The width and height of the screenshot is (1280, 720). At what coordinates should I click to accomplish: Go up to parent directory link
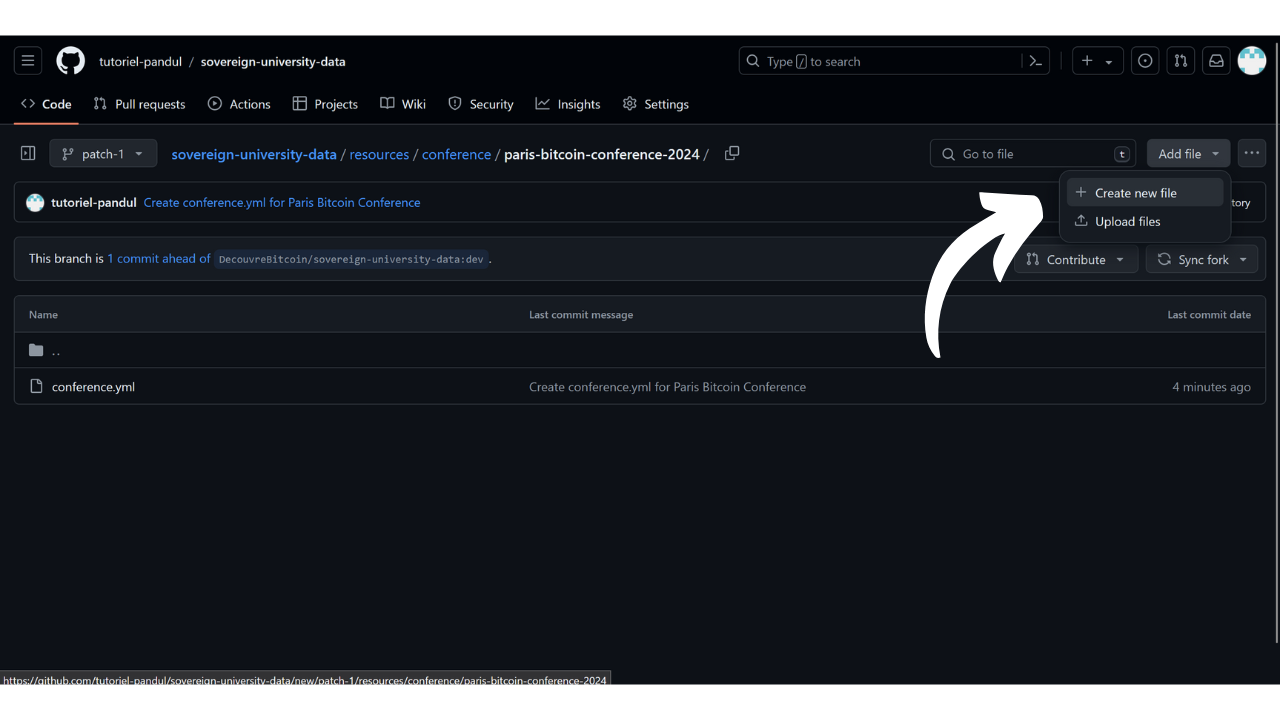(x=56, y=350)
